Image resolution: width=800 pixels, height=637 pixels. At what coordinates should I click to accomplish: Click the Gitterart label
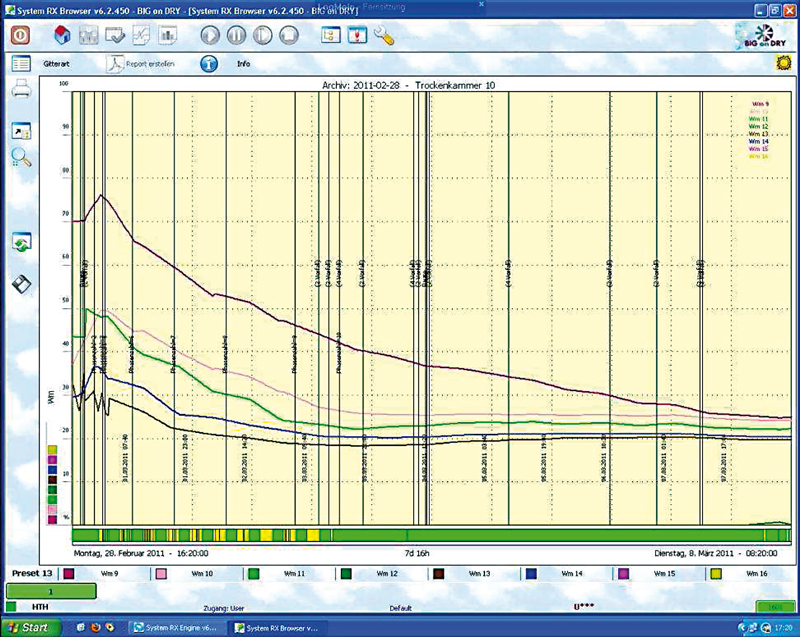(57, 64)
